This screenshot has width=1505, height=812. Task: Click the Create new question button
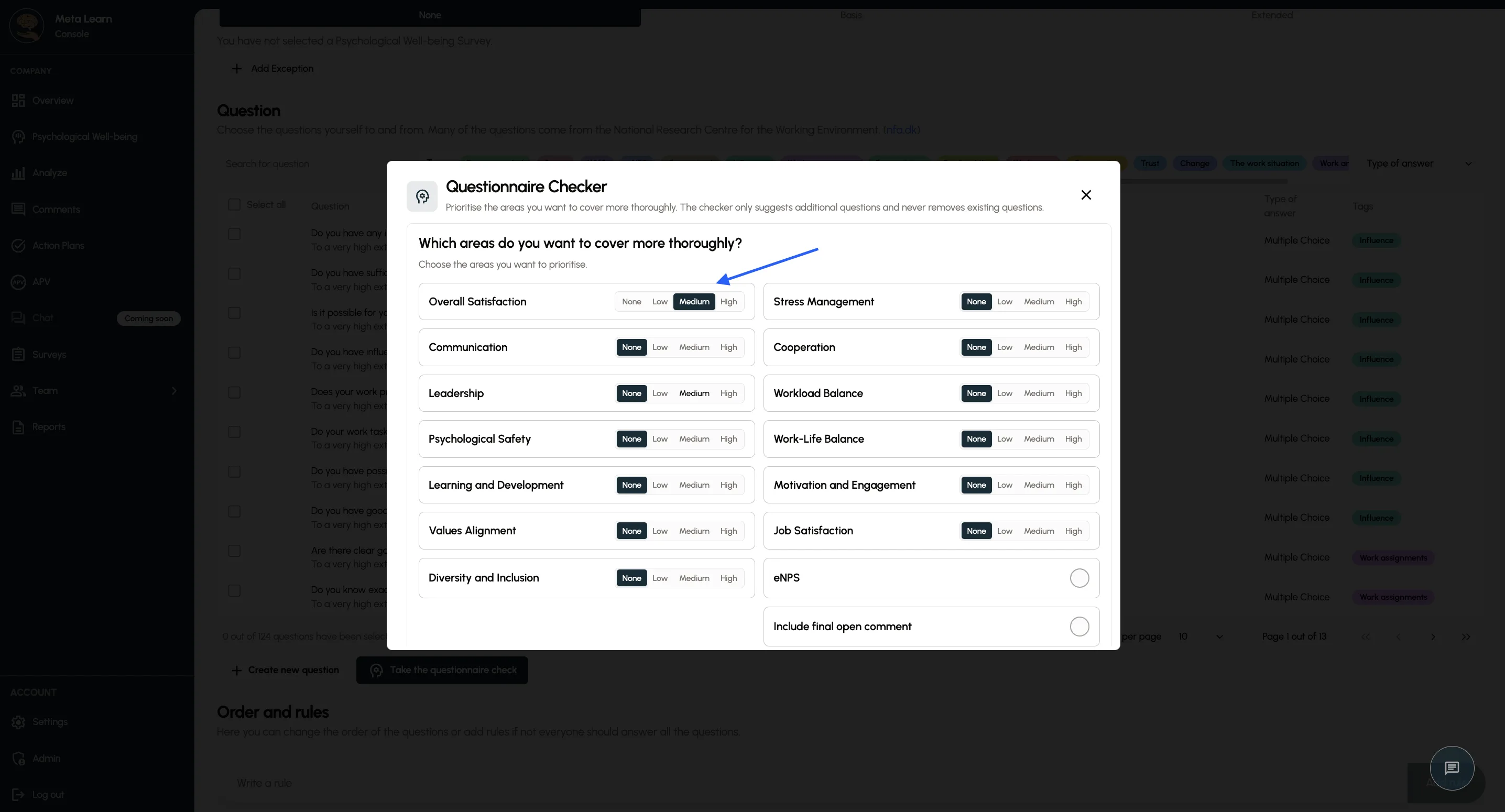click(x=285, y=671)
